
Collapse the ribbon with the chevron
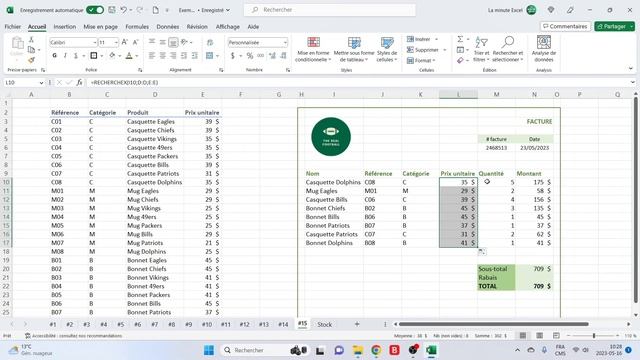click(631, 69)
